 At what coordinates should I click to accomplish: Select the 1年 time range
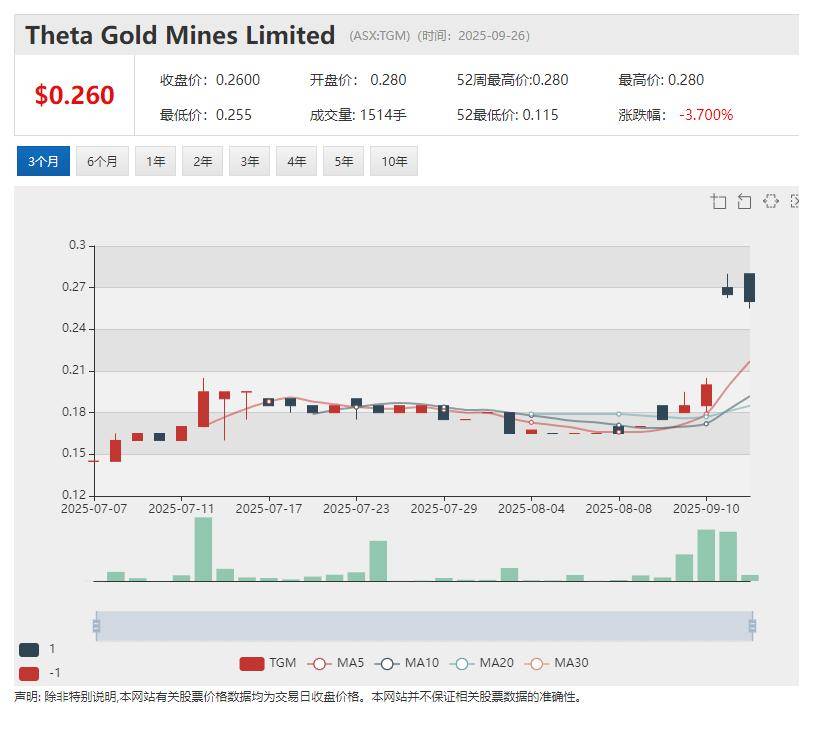point(155,161)
